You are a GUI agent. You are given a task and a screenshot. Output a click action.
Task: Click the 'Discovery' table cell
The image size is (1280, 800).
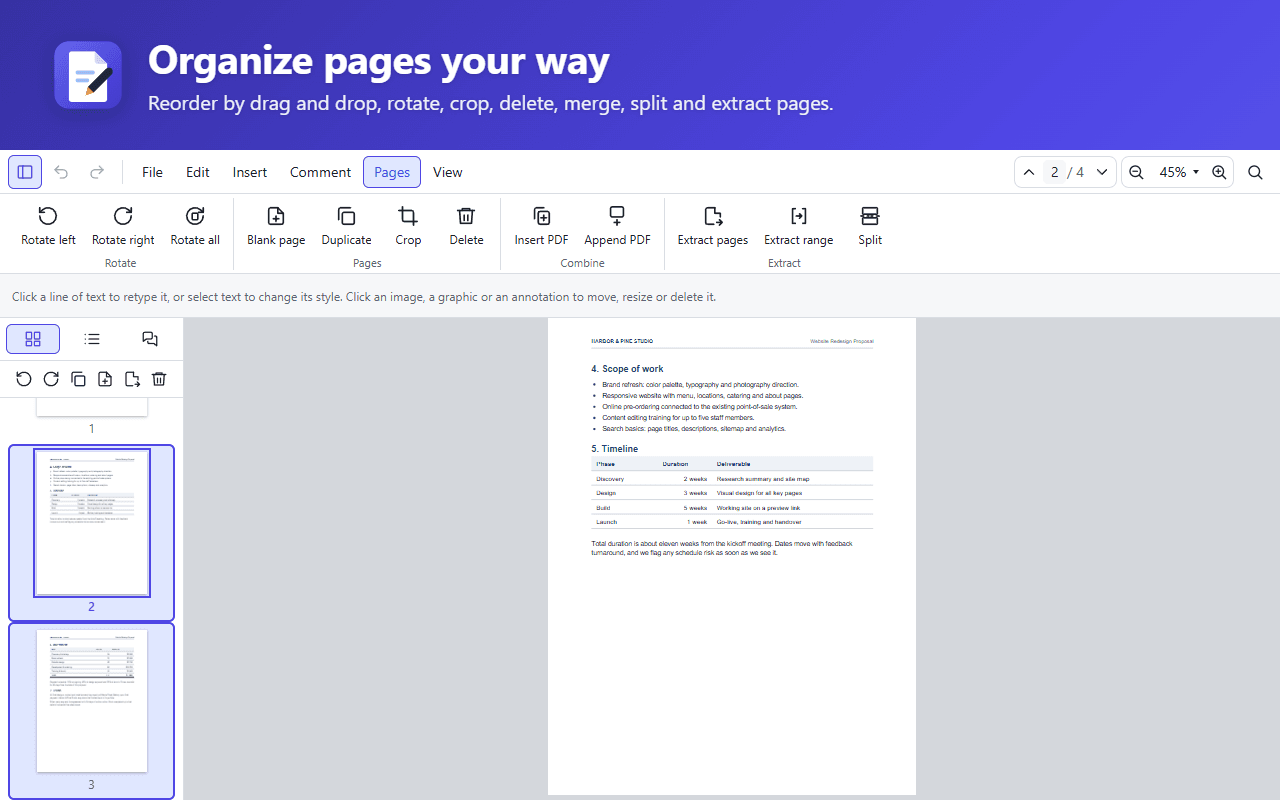(x=610, y=479)
